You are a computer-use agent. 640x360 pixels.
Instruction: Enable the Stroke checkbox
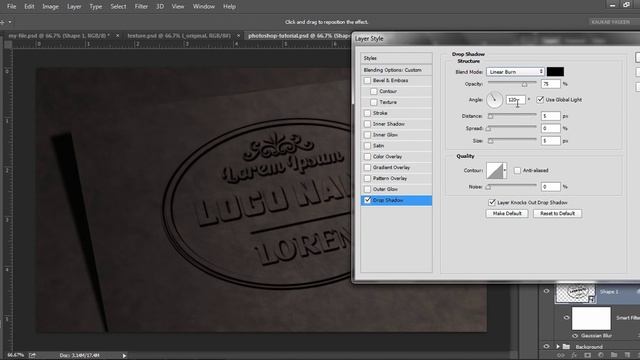click(x=367, y=113)
